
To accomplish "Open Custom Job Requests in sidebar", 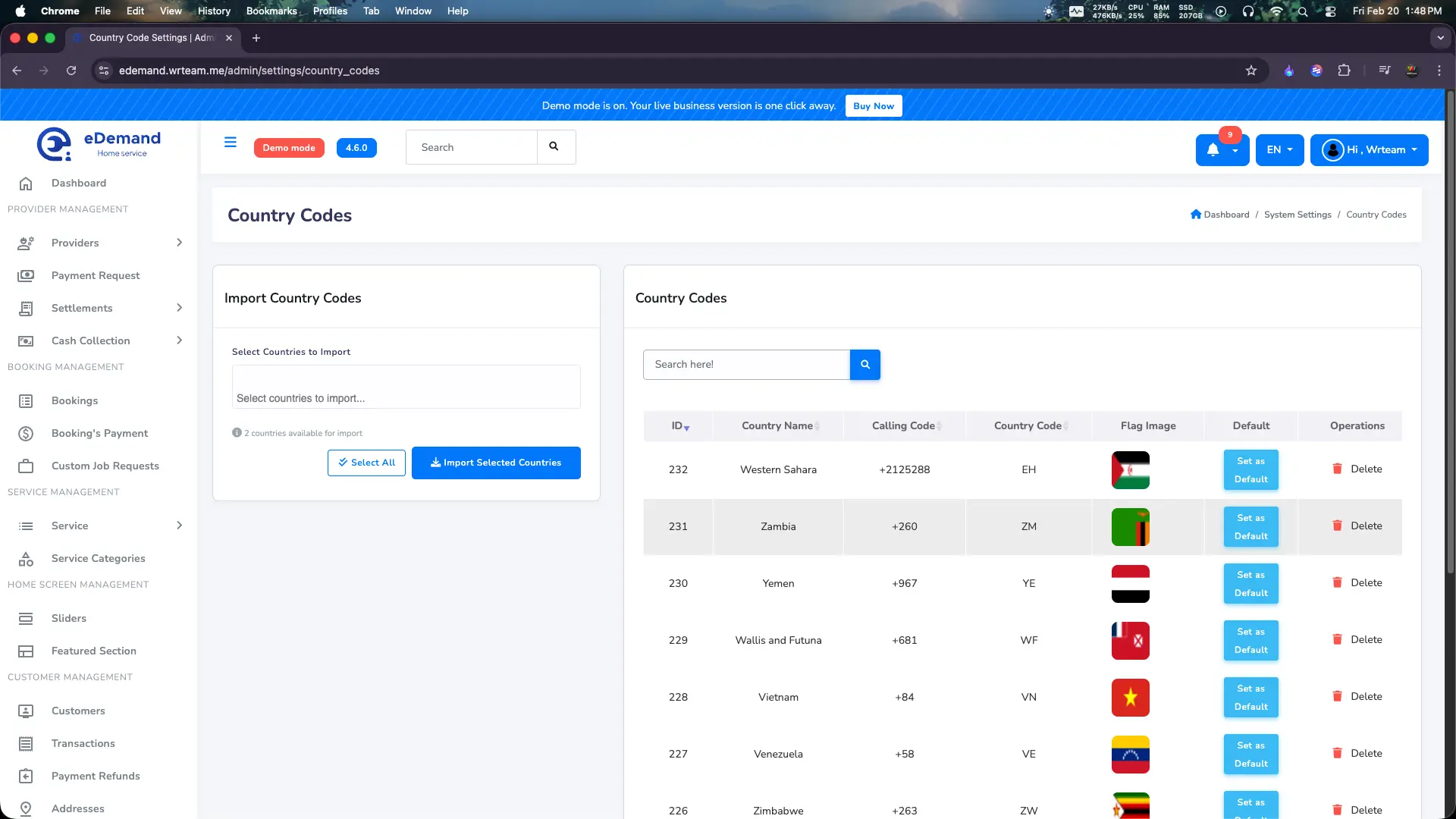I will click(x=105, y=466).
